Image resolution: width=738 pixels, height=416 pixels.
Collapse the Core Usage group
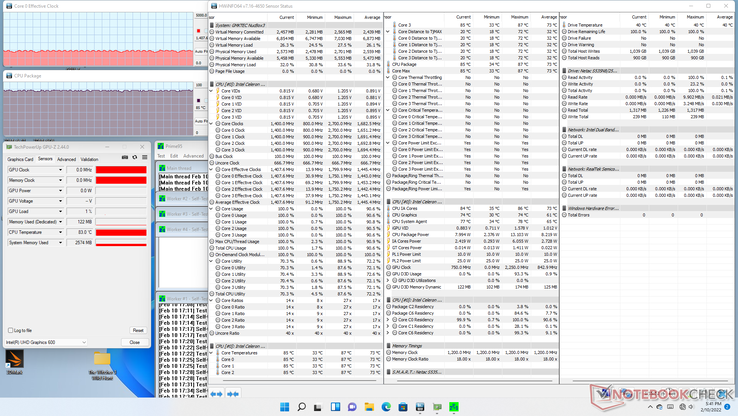[x=212, y=208]
